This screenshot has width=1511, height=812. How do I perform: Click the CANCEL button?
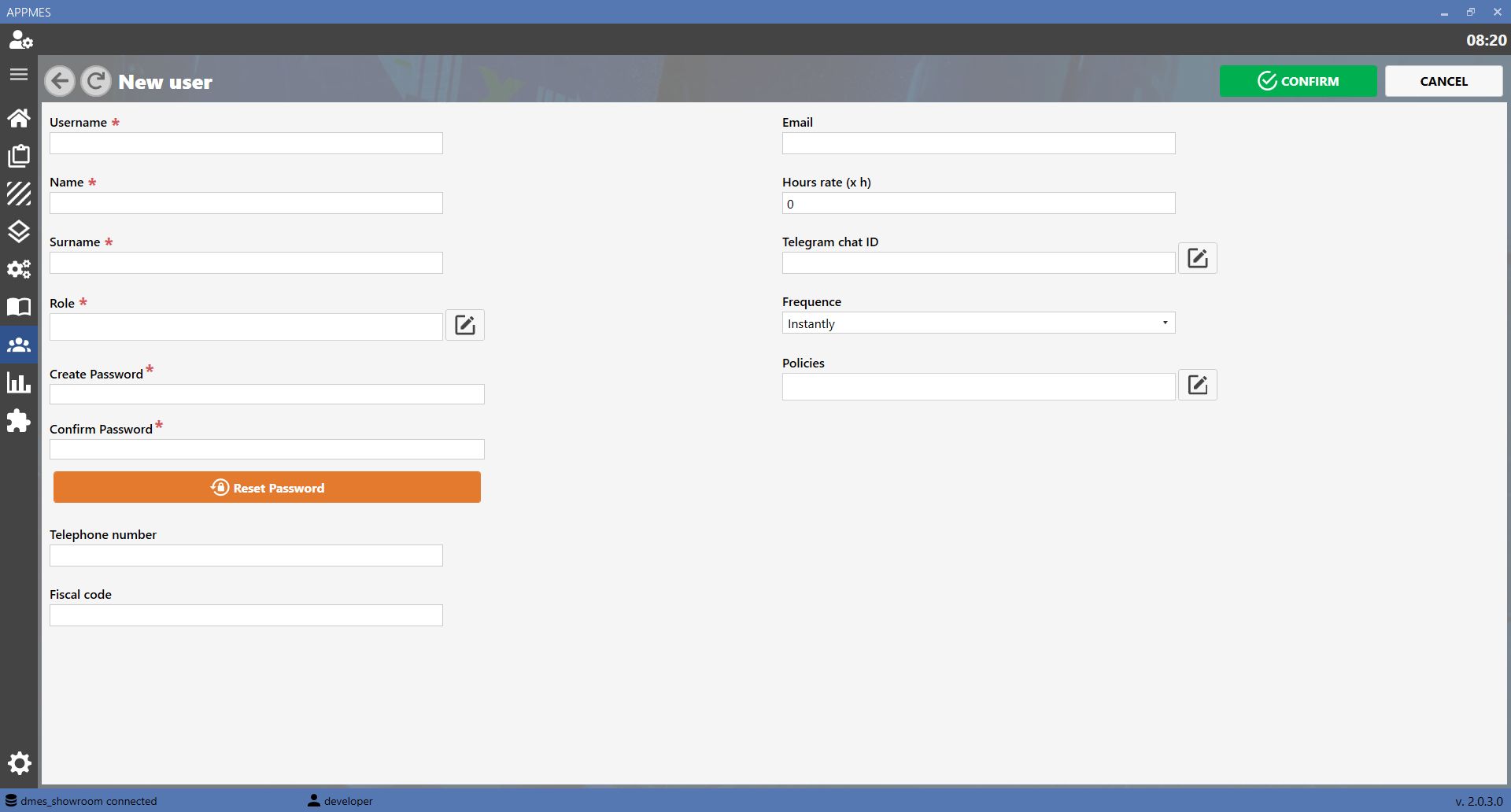[1444, 81]
